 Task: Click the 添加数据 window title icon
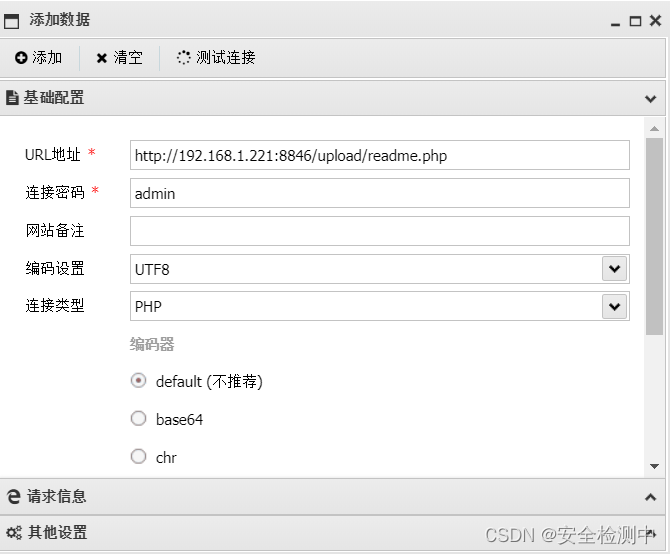12,20
